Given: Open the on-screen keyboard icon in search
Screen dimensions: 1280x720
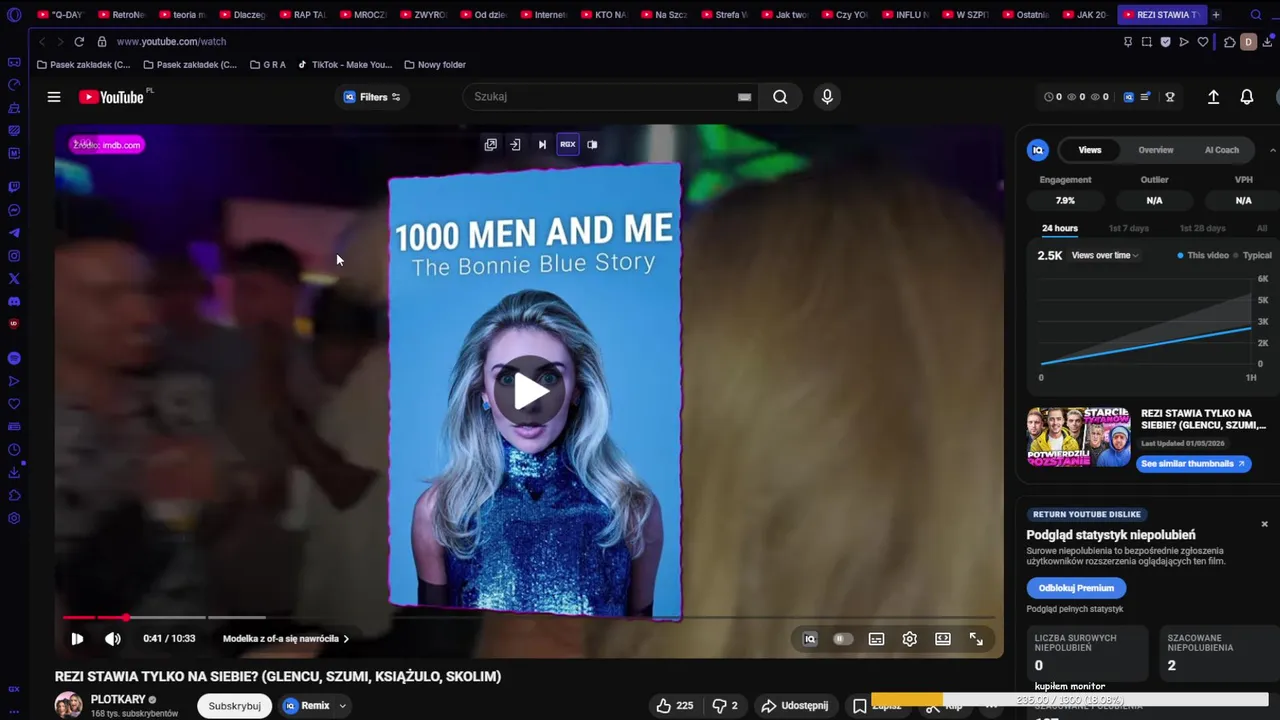Looking at the screenshot, I should [x=744, y=97].
